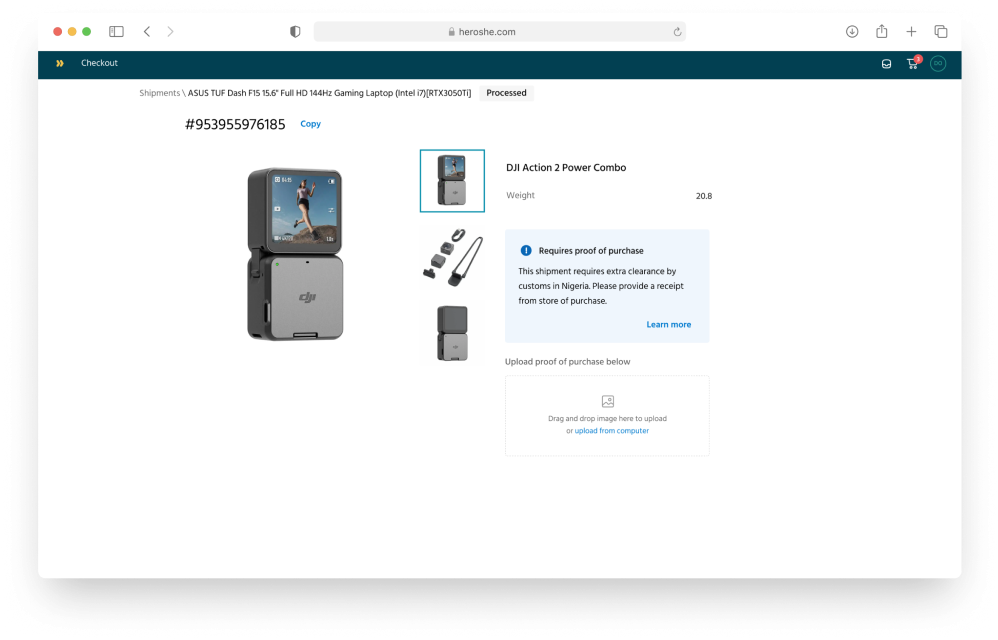Click the #953955976185 tracking number
Screen dimensions: 998x640
coord(235,124)
